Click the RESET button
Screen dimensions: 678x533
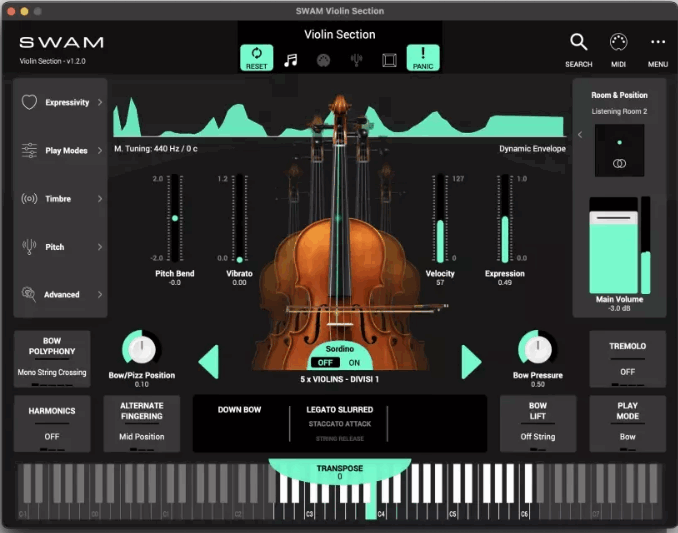256,57
